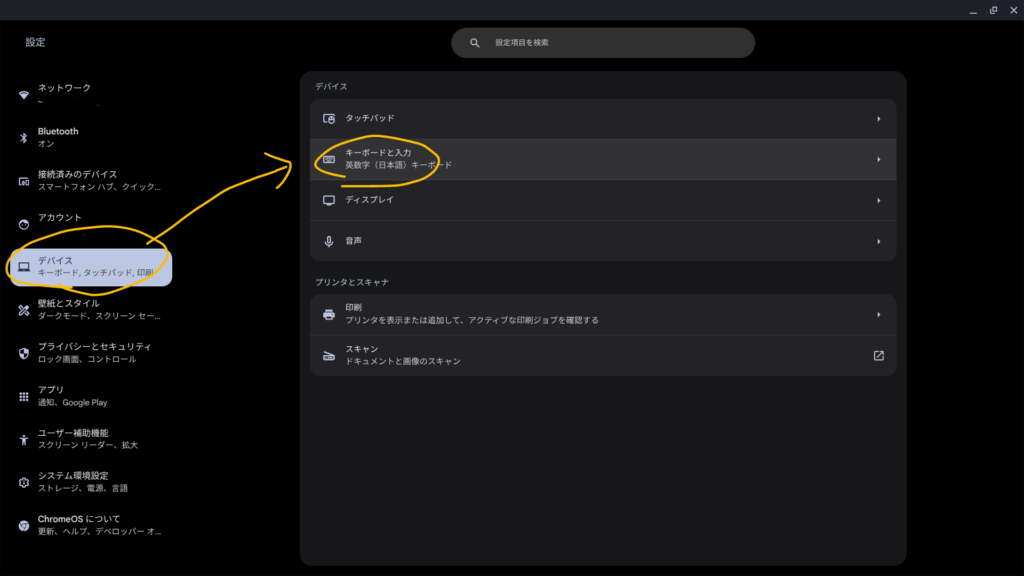Viewport: 1024px width, 576px height.
Task: Select デバイス in the settings sidebar
Action: point(90,267)
